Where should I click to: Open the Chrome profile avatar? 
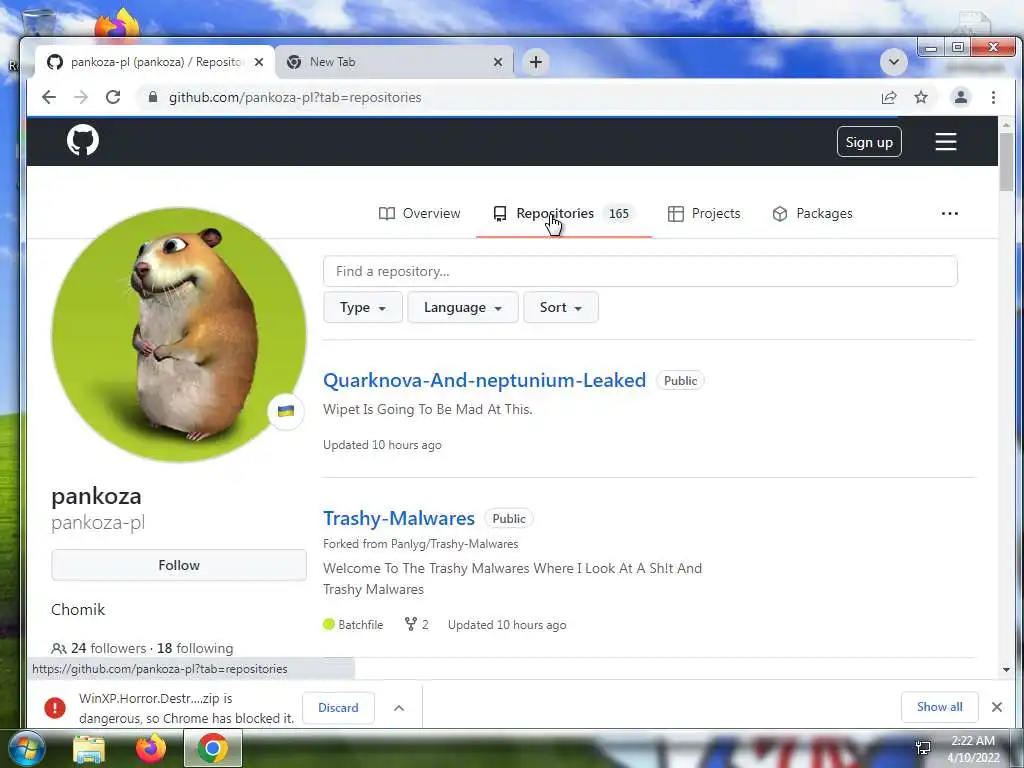(x=961, y=97)
